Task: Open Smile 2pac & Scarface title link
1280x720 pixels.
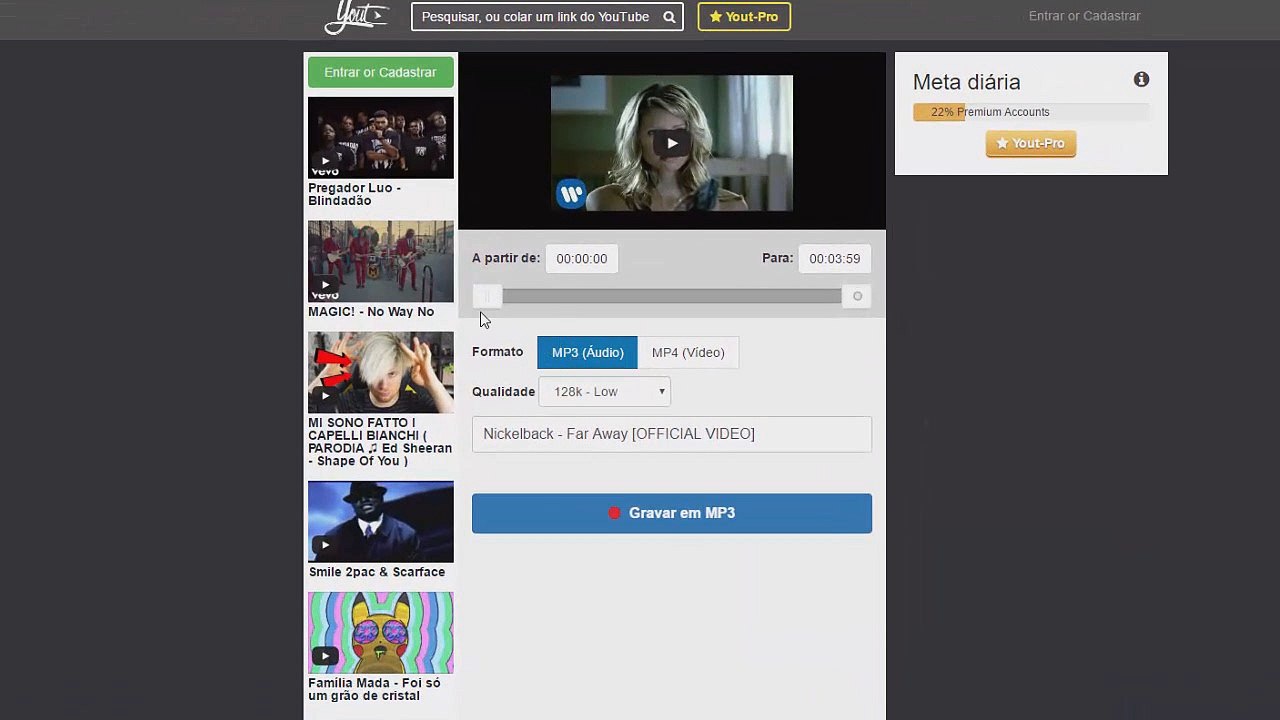Action: click(x=377, y=572)
